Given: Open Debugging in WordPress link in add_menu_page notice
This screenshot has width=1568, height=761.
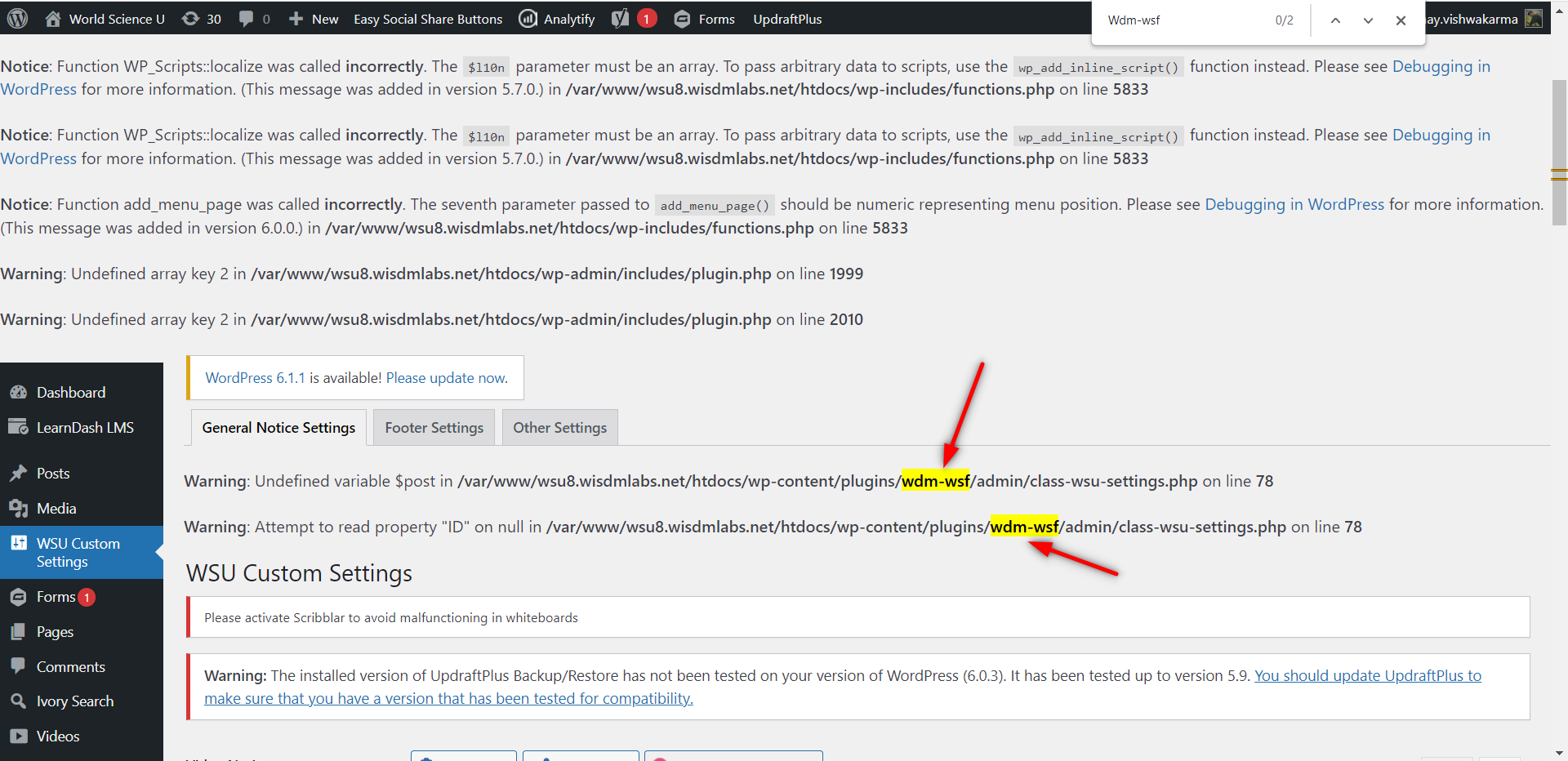Looking at the screenshot, I should point(1294,204).
